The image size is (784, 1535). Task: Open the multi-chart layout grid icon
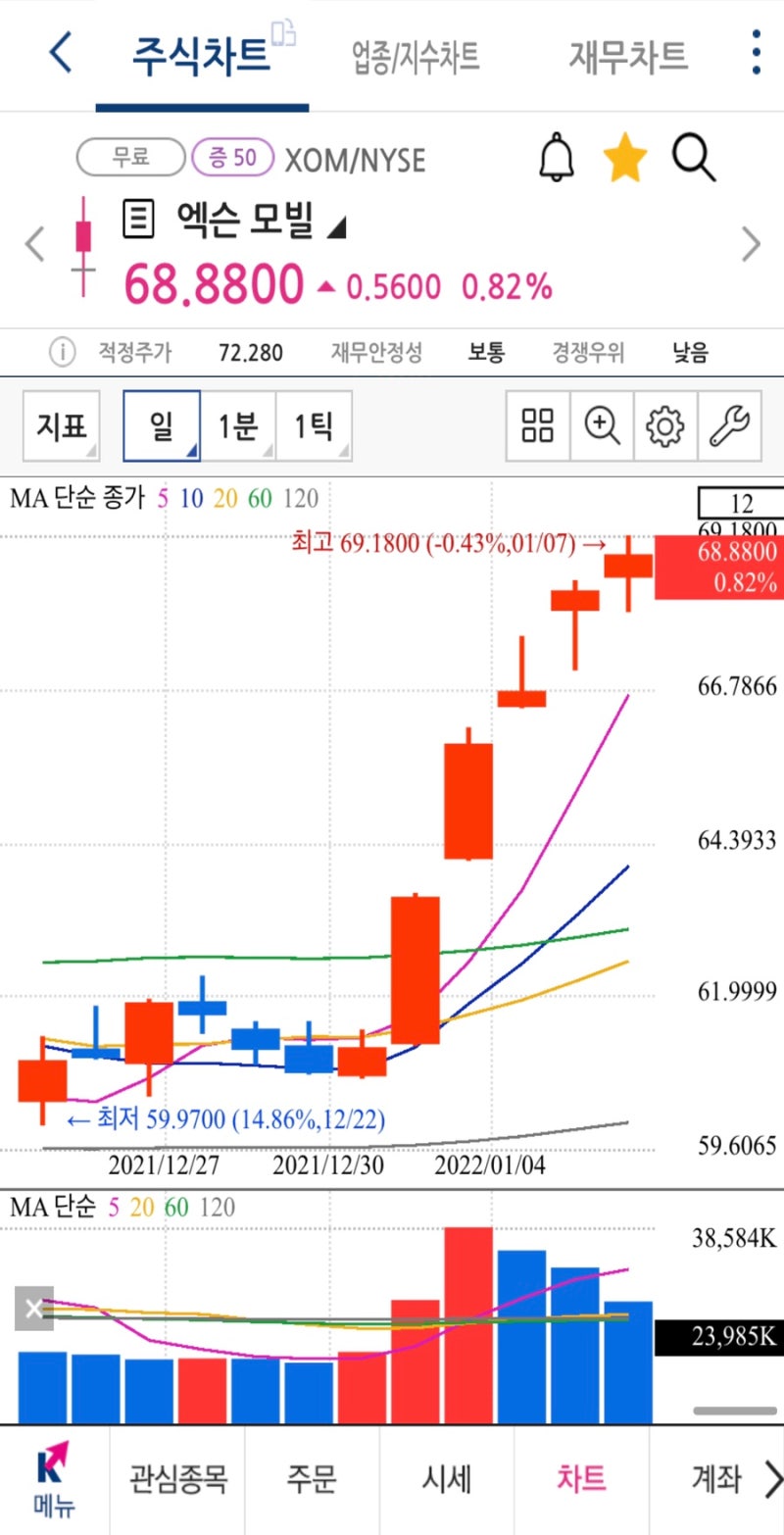[537, 425]
